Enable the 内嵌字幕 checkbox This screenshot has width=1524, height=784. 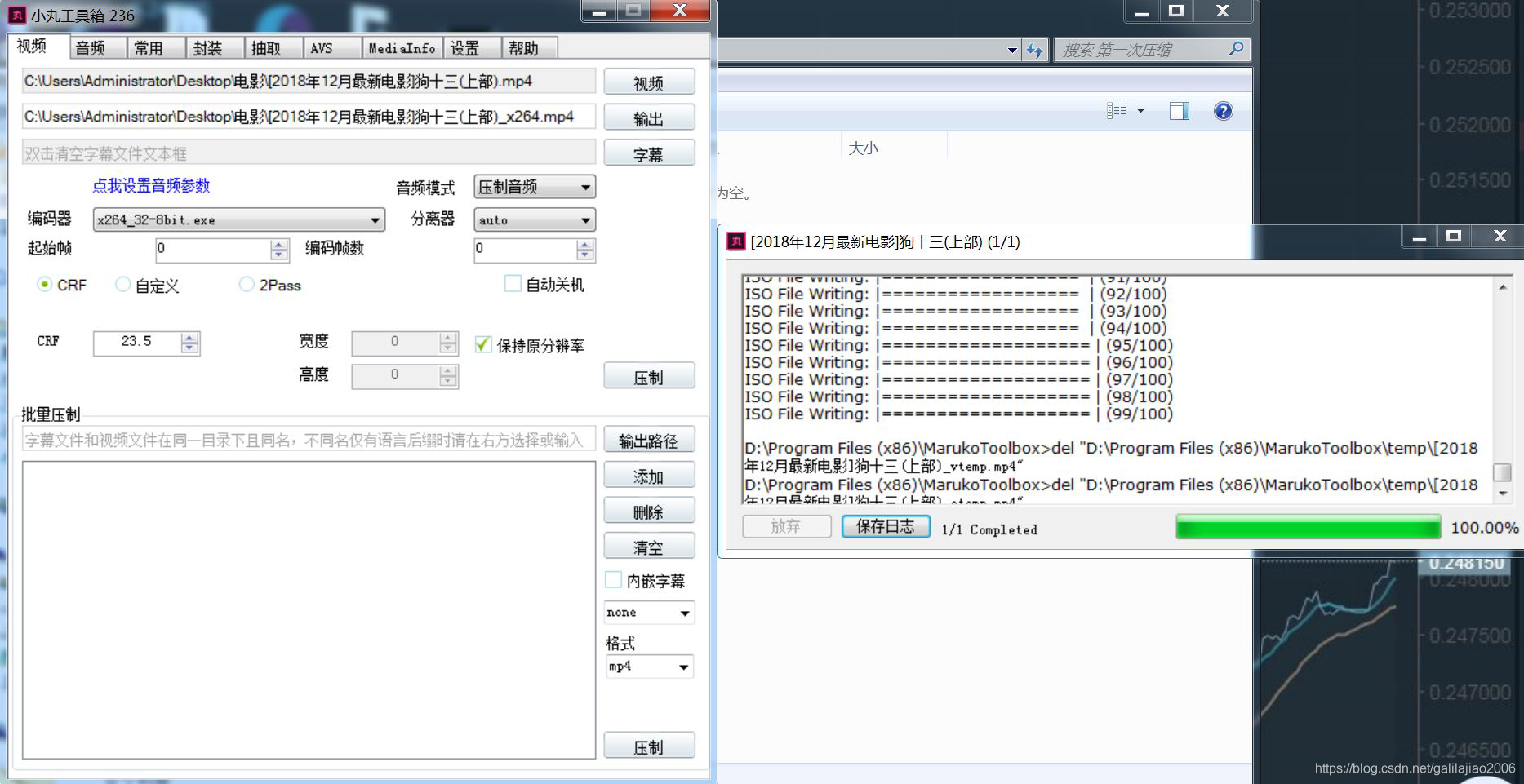click(613, 580)
